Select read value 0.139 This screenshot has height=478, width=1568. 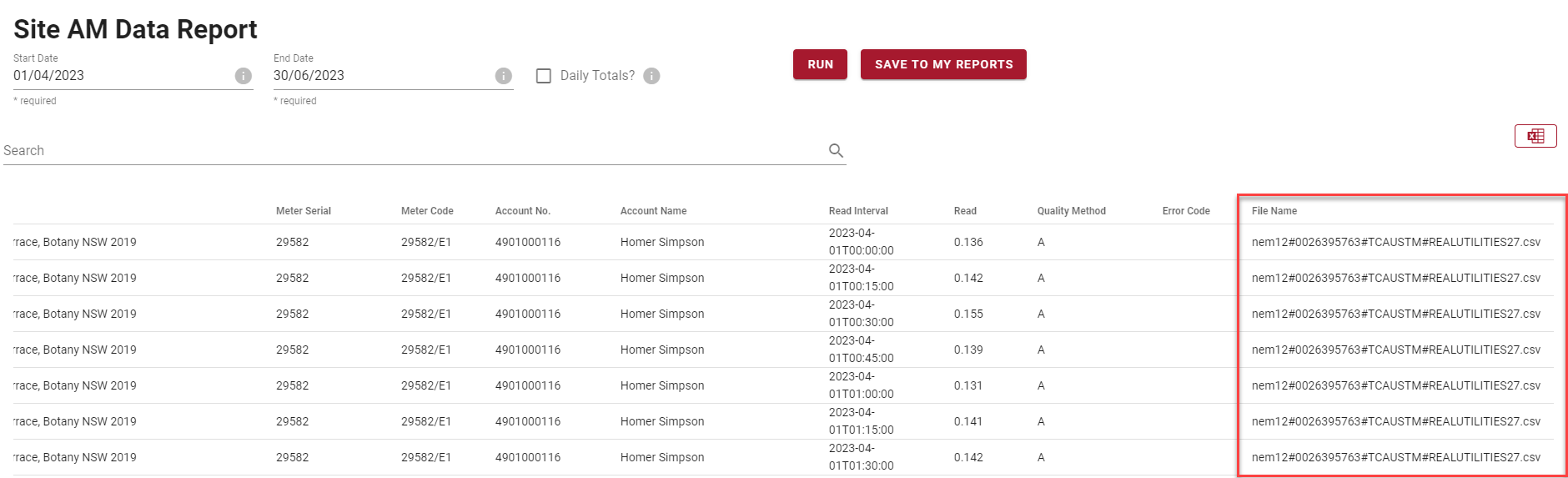[x=968, y=350]
